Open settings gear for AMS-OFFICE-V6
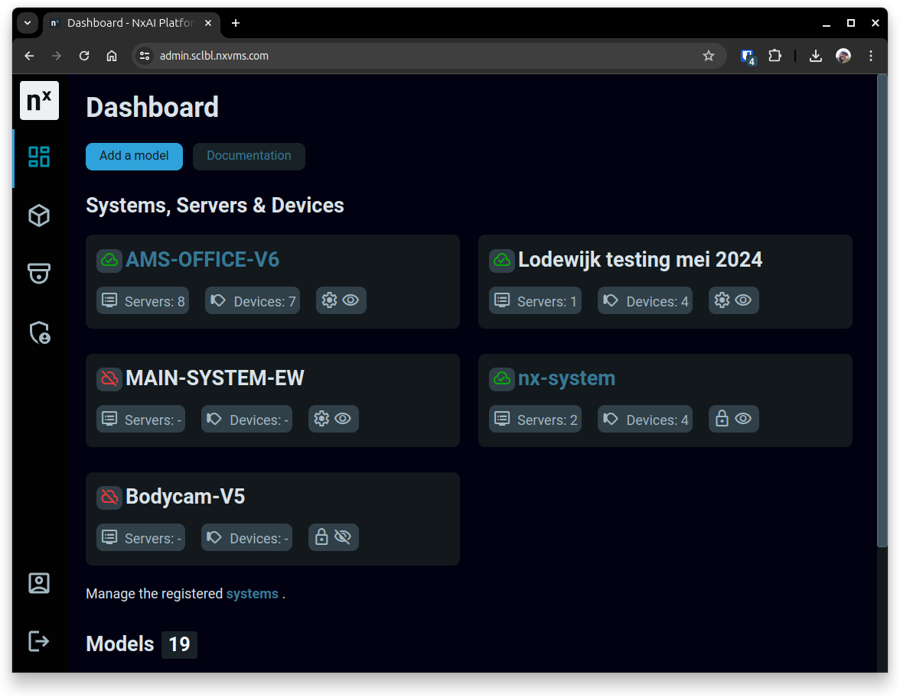 (329, 300)
